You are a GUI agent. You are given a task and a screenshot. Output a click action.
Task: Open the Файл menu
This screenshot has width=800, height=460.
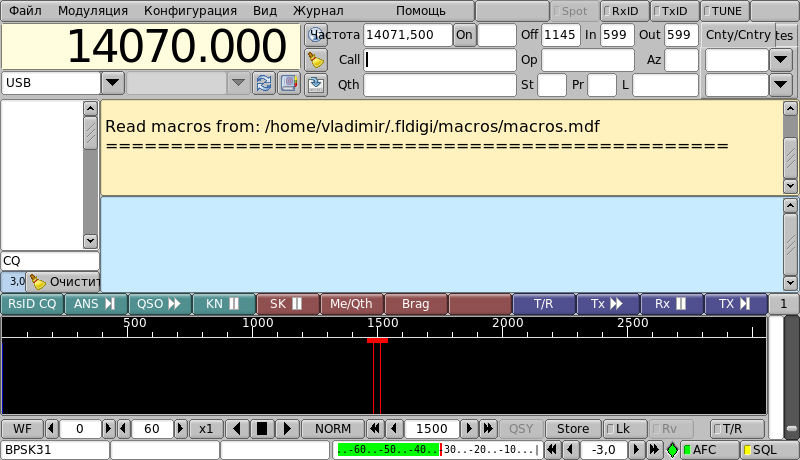coord(26,11)
